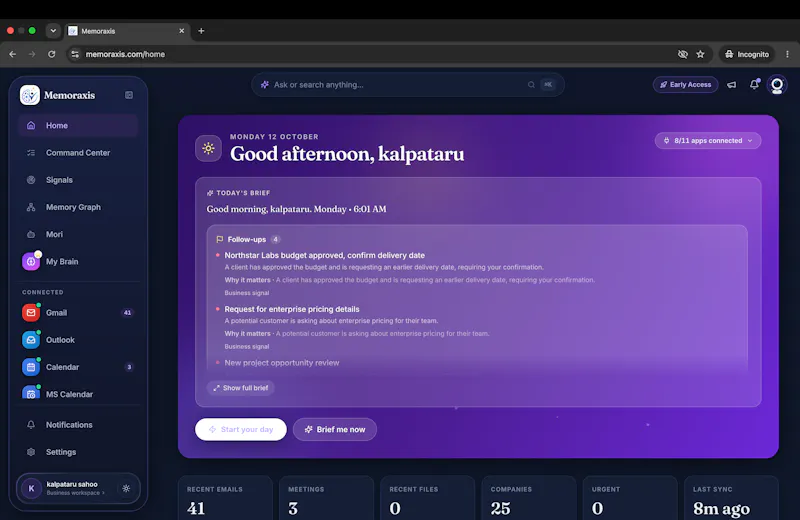Click the Calendar 3 count badge

point(129,367)
